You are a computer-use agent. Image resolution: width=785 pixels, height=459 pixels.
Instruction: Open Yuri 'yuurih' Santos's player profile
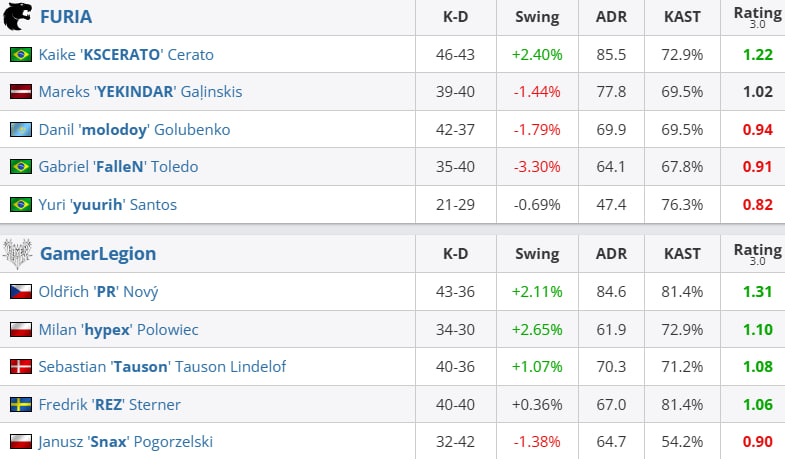pyautogui.click(x=110, y=205)
